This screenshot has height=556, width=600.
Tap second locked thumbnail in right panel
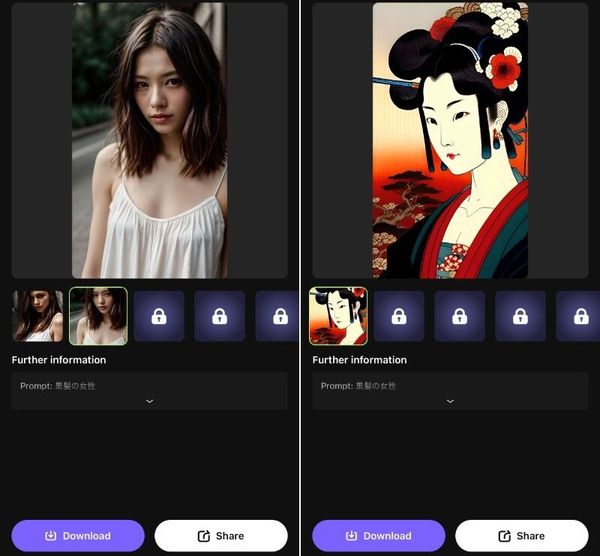point(460,316)
